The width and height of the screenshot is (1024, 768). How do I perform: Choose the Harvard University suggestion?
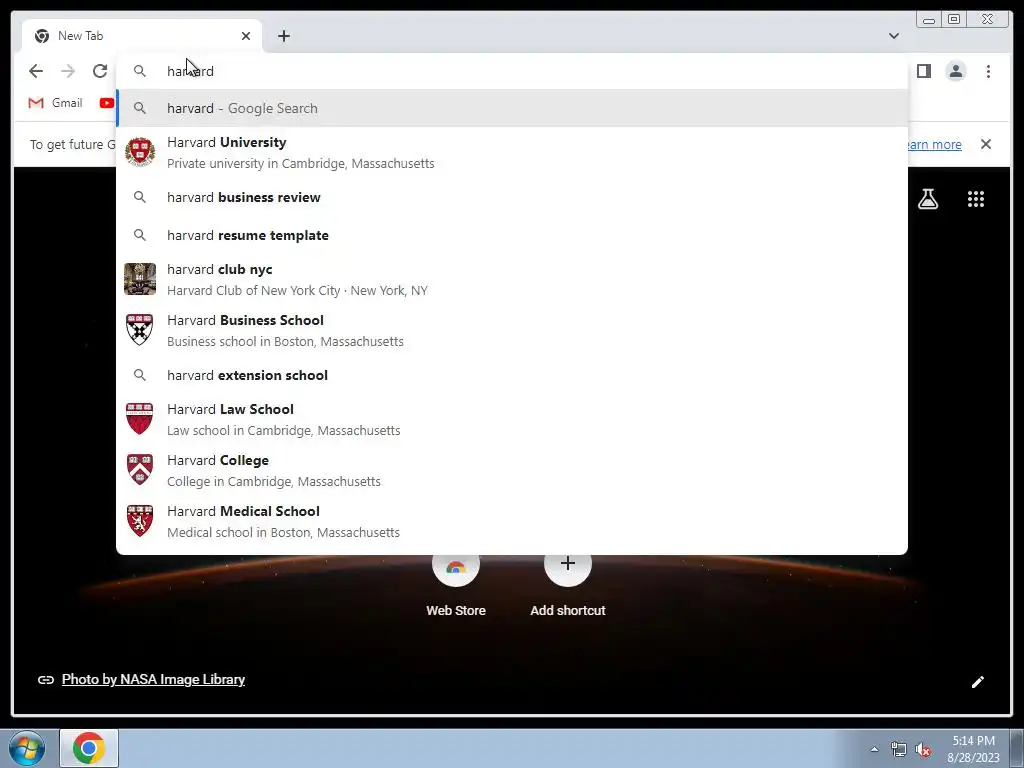pos(512,152)
